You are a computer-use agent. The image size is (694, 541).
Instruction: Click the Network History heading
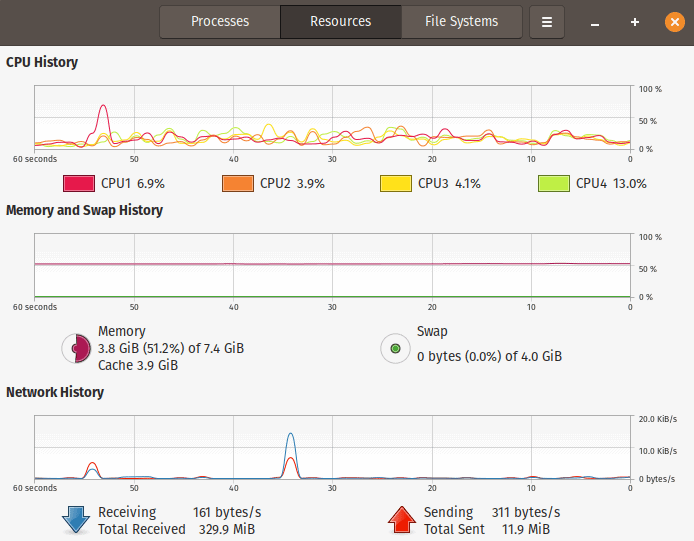click(55, 392)
